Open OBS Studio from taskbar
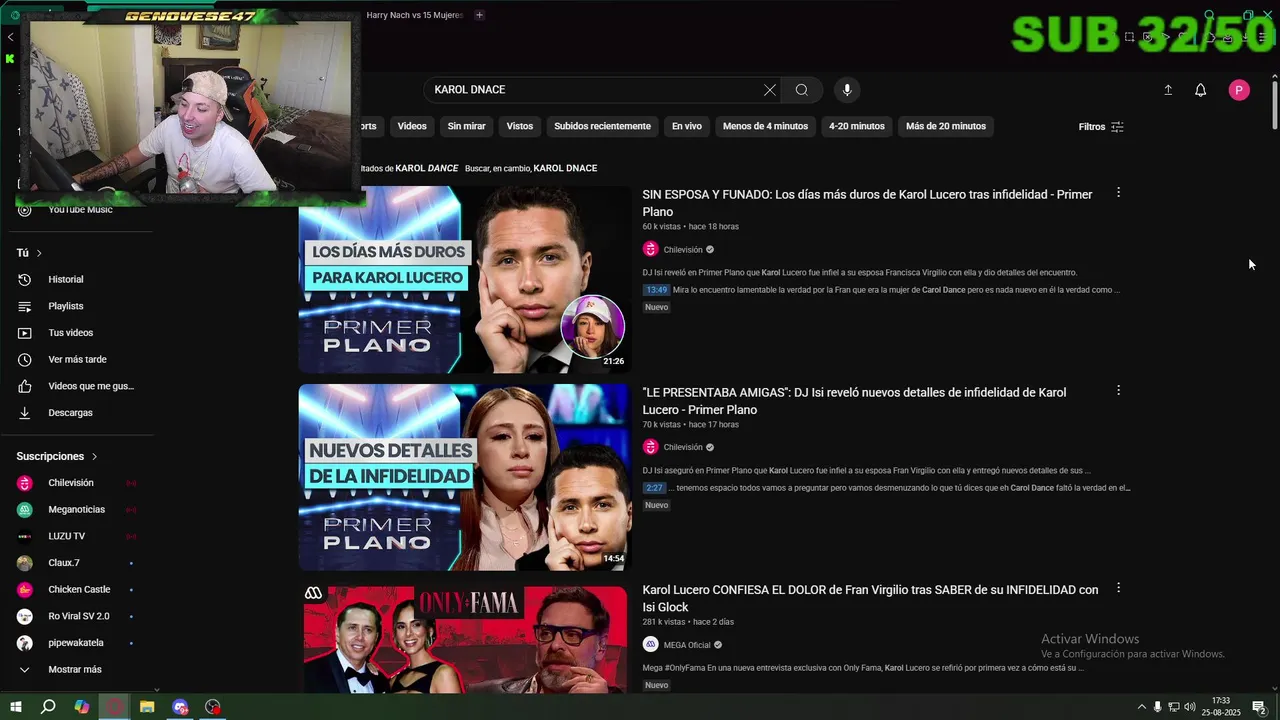This screenshot has width=1280, height=720. click(x=213, y=707)
